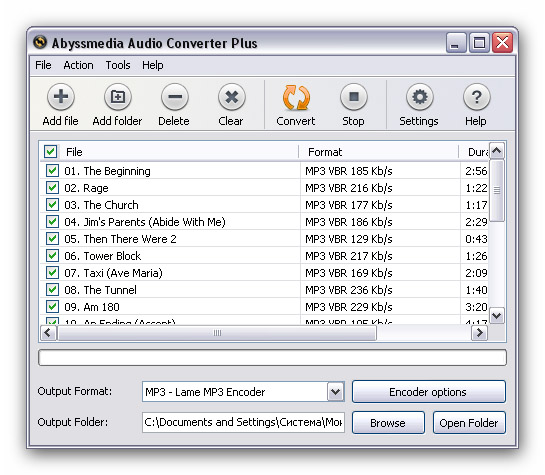Select the row 01. The Beginning

[264, 171]
